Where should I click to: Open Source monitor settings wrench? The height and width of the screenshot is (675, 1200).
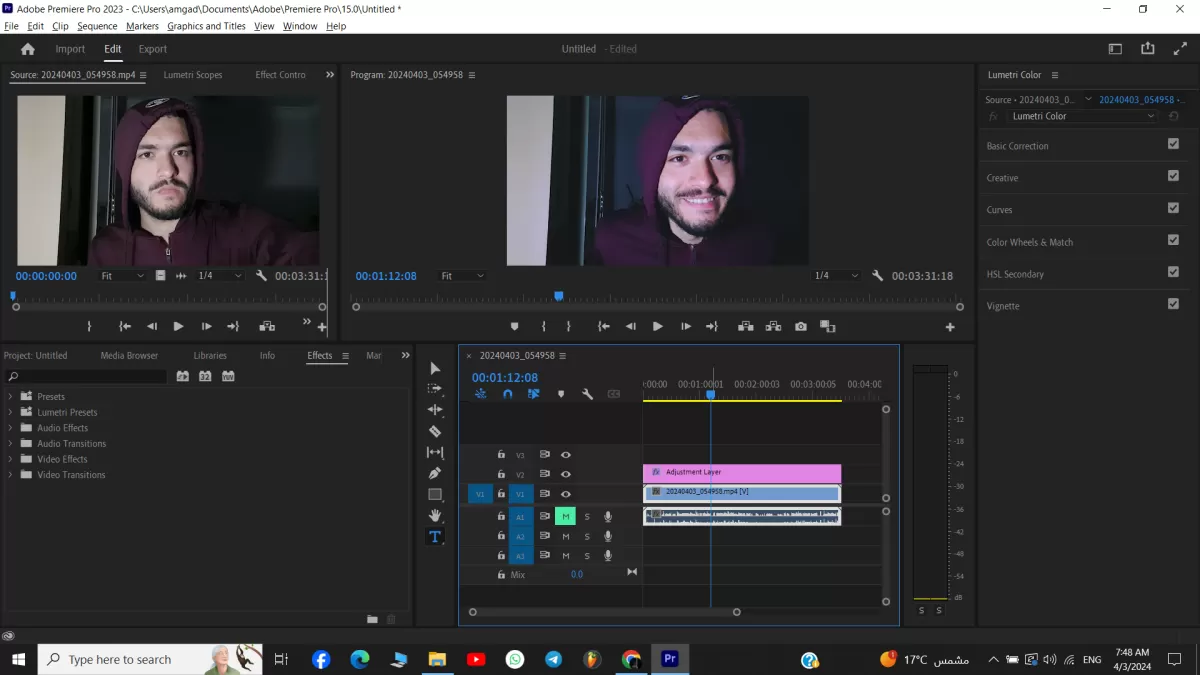coord(261,276)
